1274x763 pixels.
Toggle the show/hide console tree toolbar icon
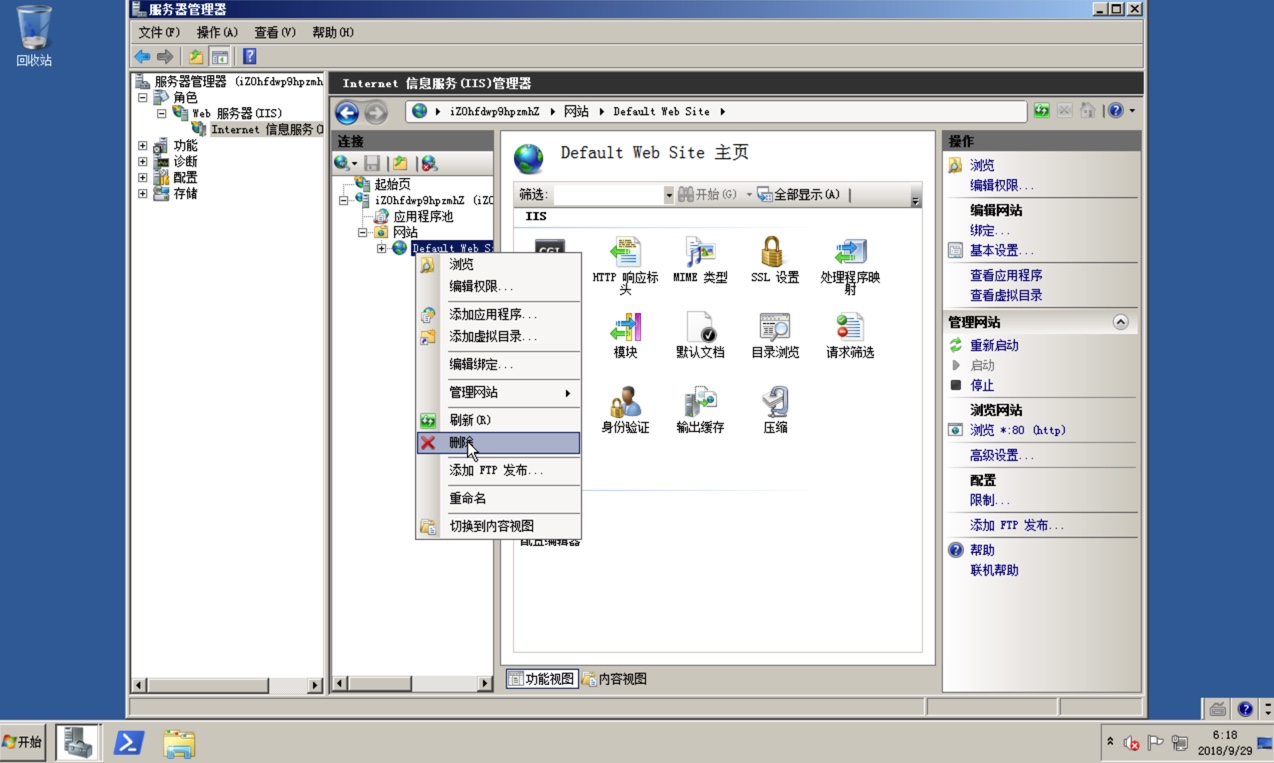tap(219, 56)
